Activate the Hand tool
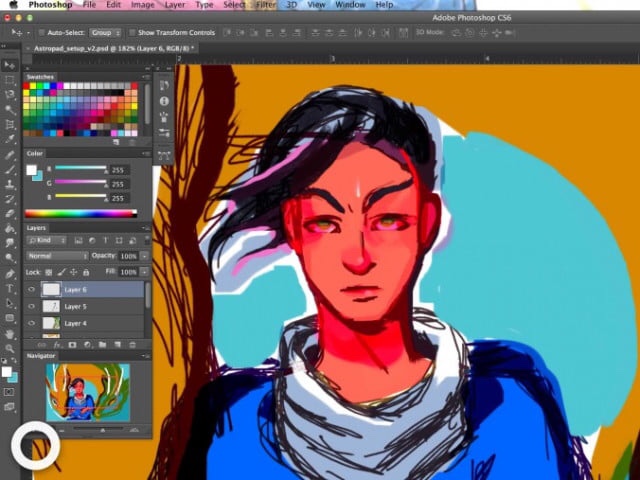 tap(9, 334)
